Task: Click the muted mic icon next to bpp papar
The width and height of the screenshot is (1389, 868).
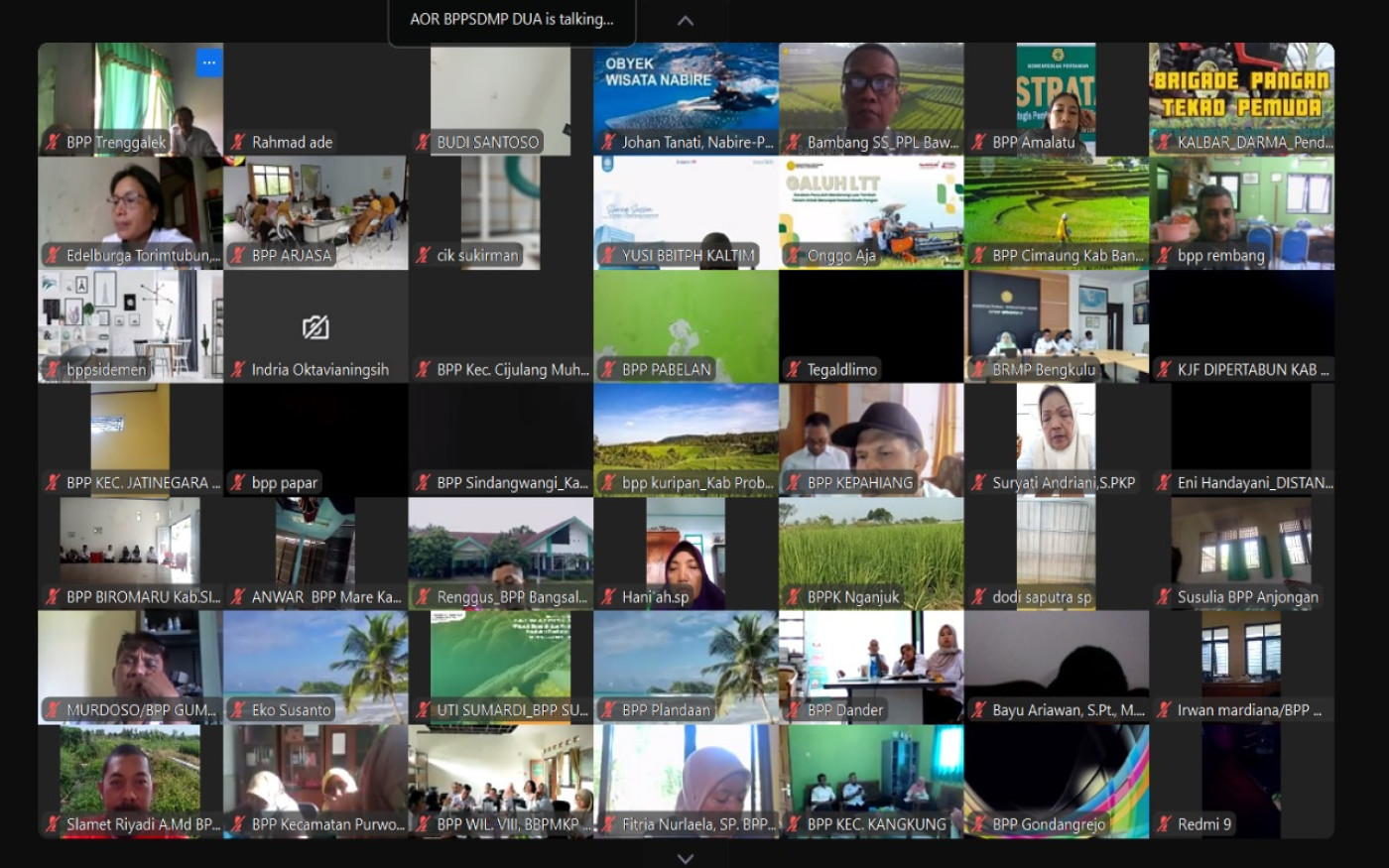Action: 238,483
